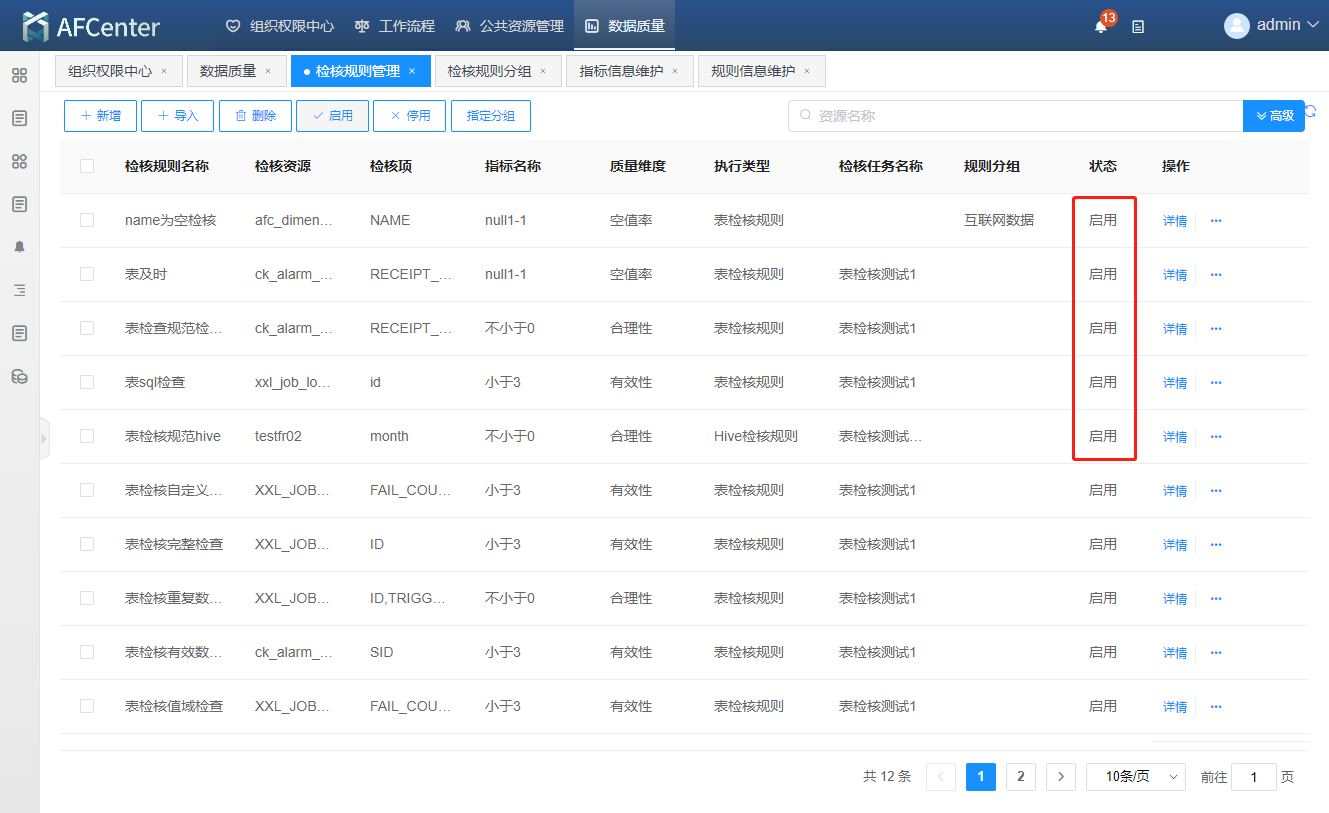Image resolution: width=1329 pixels, height=813 pixels.
Task: Open the more actions ellipsis for 表及时 row
Action: pos(1216,274)
